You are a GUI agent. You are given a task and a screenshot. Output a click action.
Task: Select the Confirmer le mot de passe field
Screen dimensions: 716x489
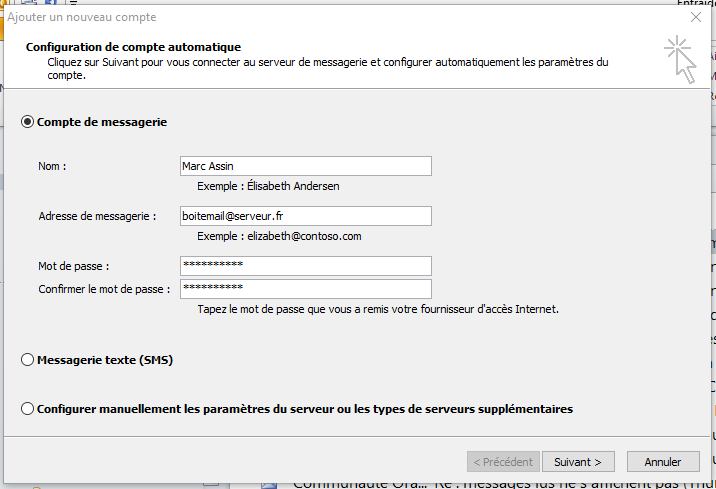click(x=305, y=289)
